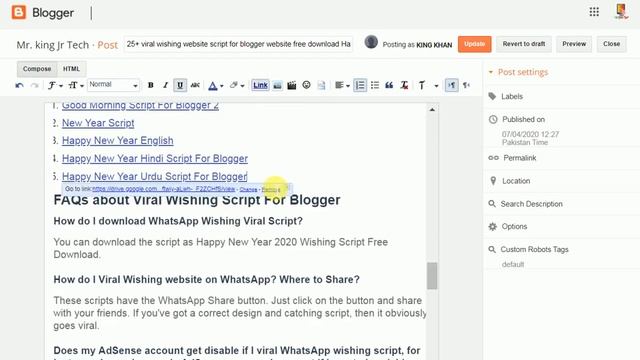Click the Happy New Year English link
This screenshot has width=640, height=360.
coord(118,140)
